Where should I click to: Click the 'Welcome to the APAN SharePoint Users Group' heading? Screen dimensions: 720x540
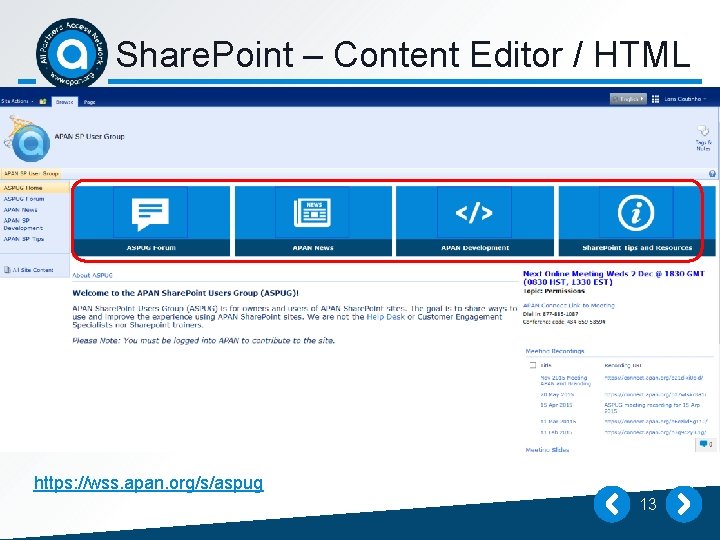(x=186, y=293)
